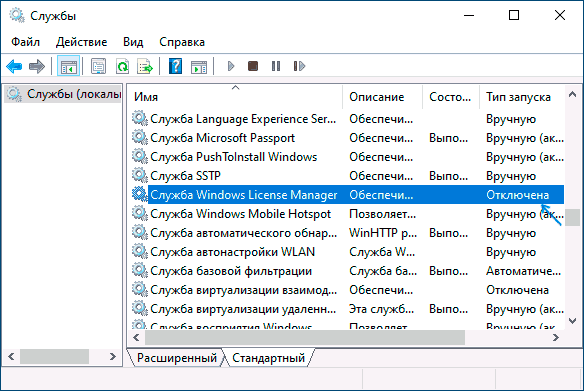Click services list horizontal scroll right arrow
The height and width of the screenshot is (391, 584).
pos(556,337)
